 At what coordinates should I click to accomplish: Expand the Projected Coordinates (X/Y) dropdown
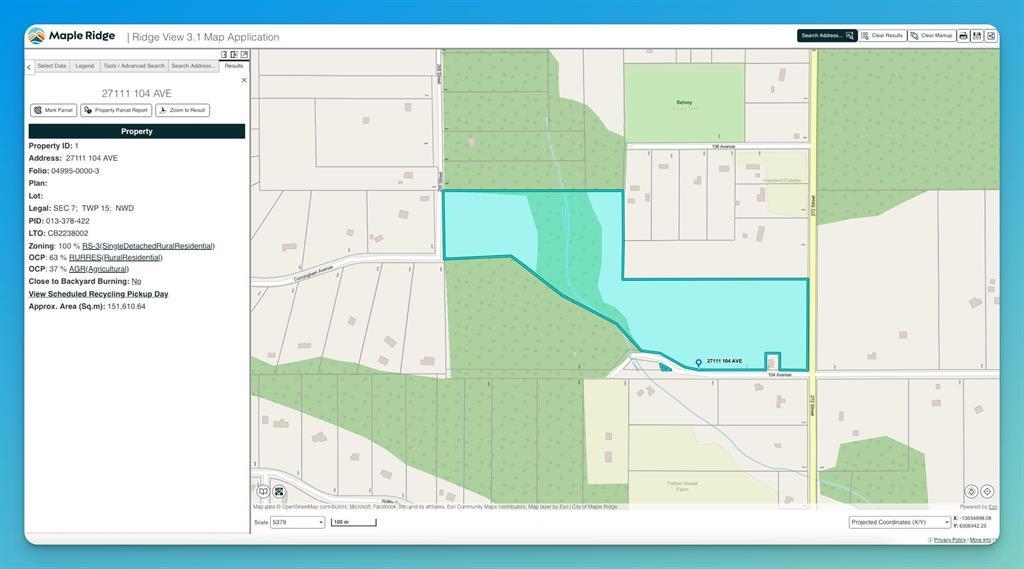click(x=899, y=522)
